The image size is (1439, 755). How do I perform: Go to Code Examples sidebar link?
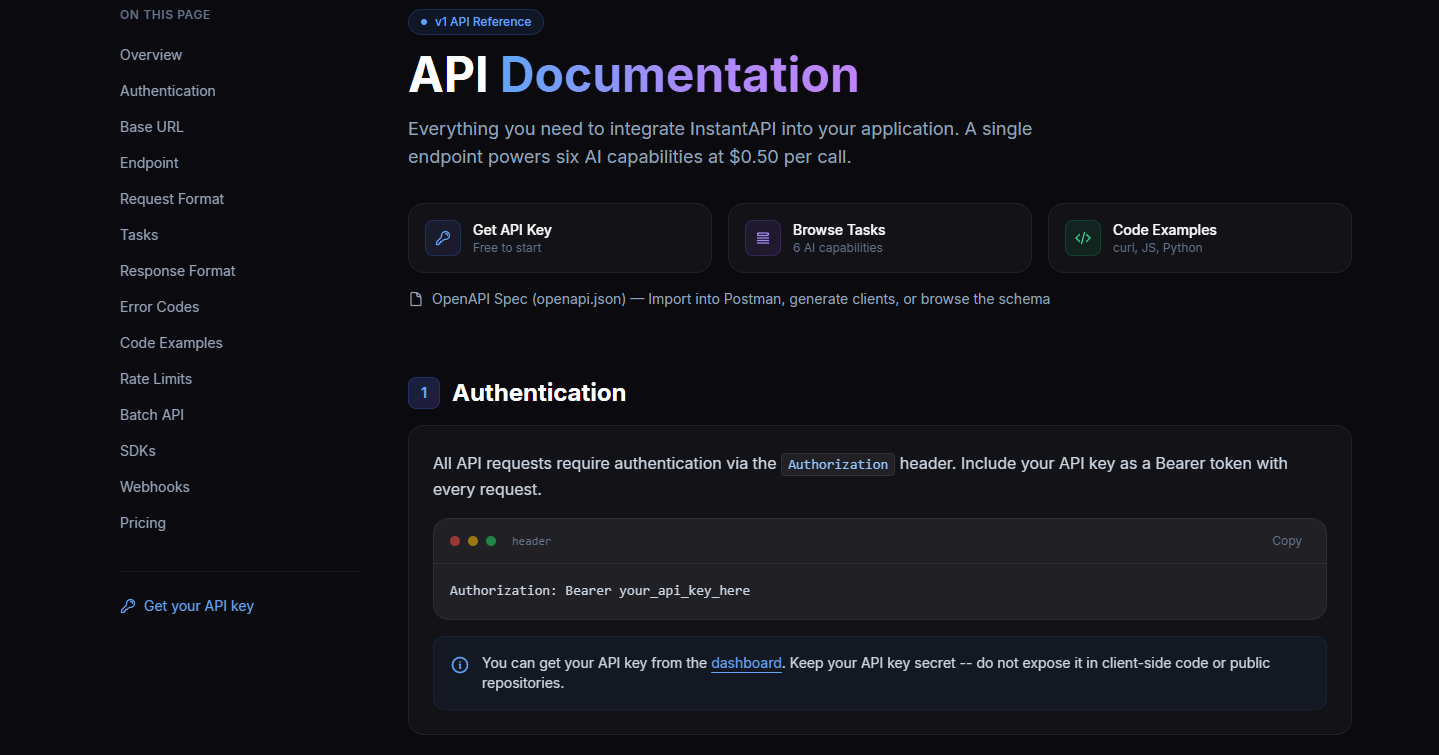[171, 343]
